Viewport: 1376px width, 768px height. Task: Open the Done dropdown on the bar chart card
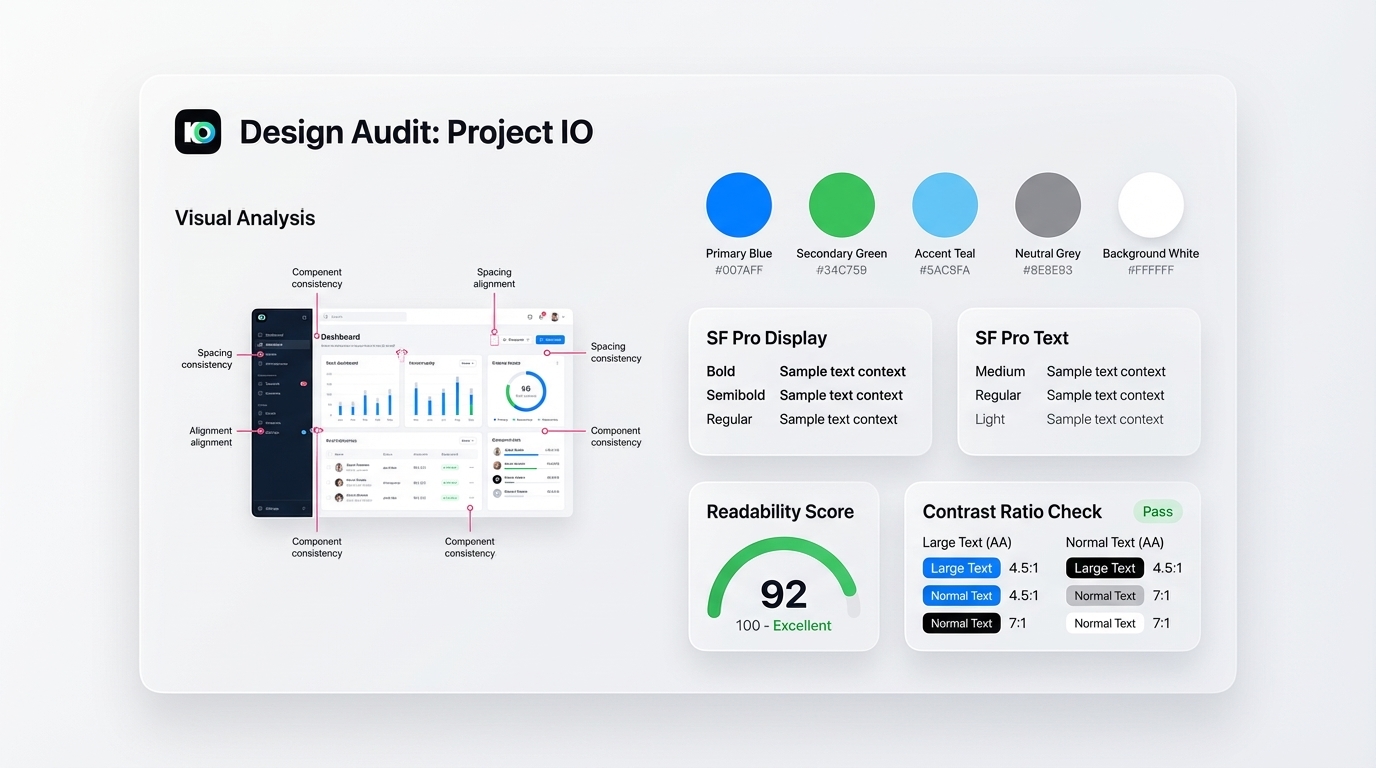(x=468, y=362)
